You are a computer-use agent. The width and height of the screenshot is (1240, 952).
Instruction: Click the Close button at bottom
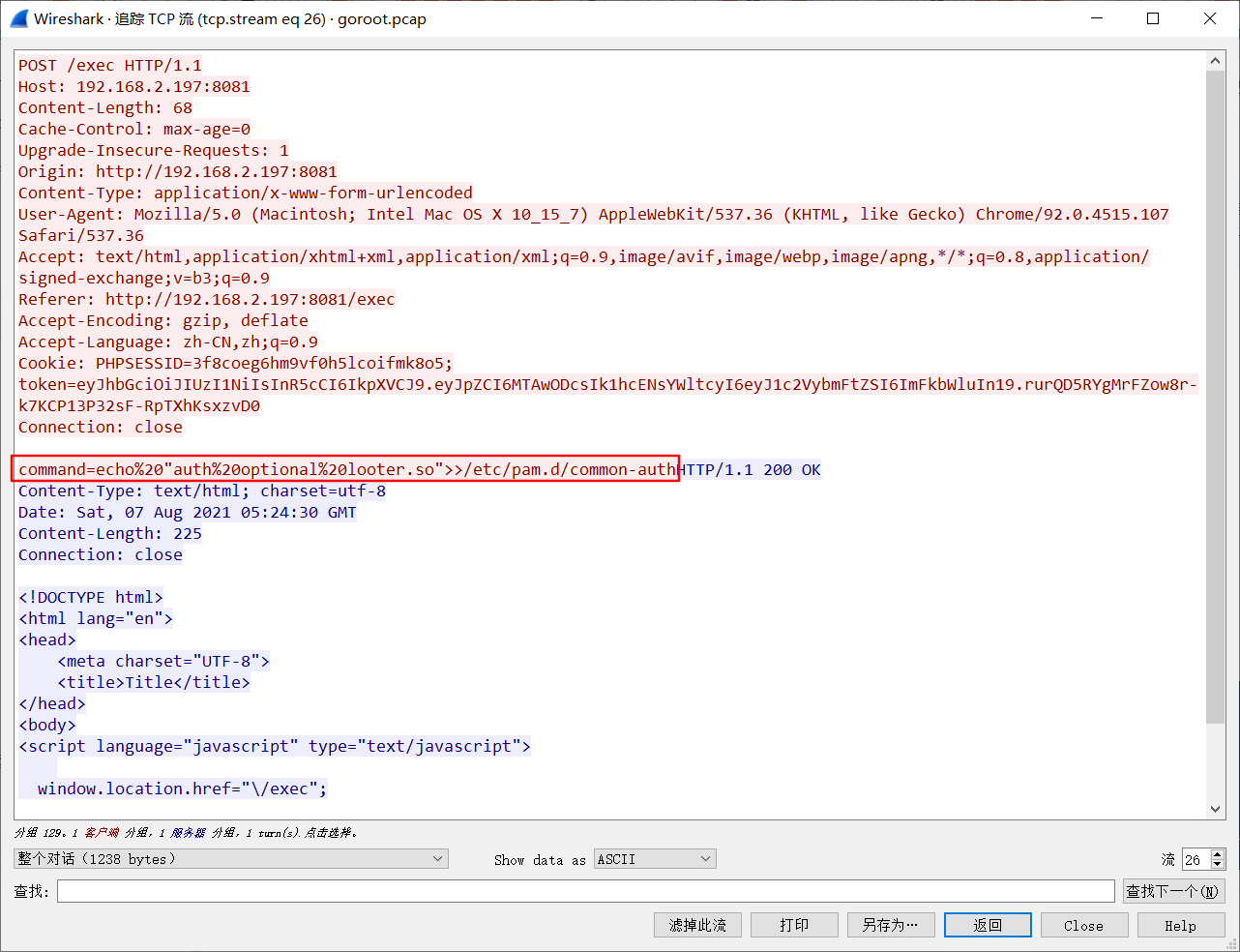(1083, 926)
